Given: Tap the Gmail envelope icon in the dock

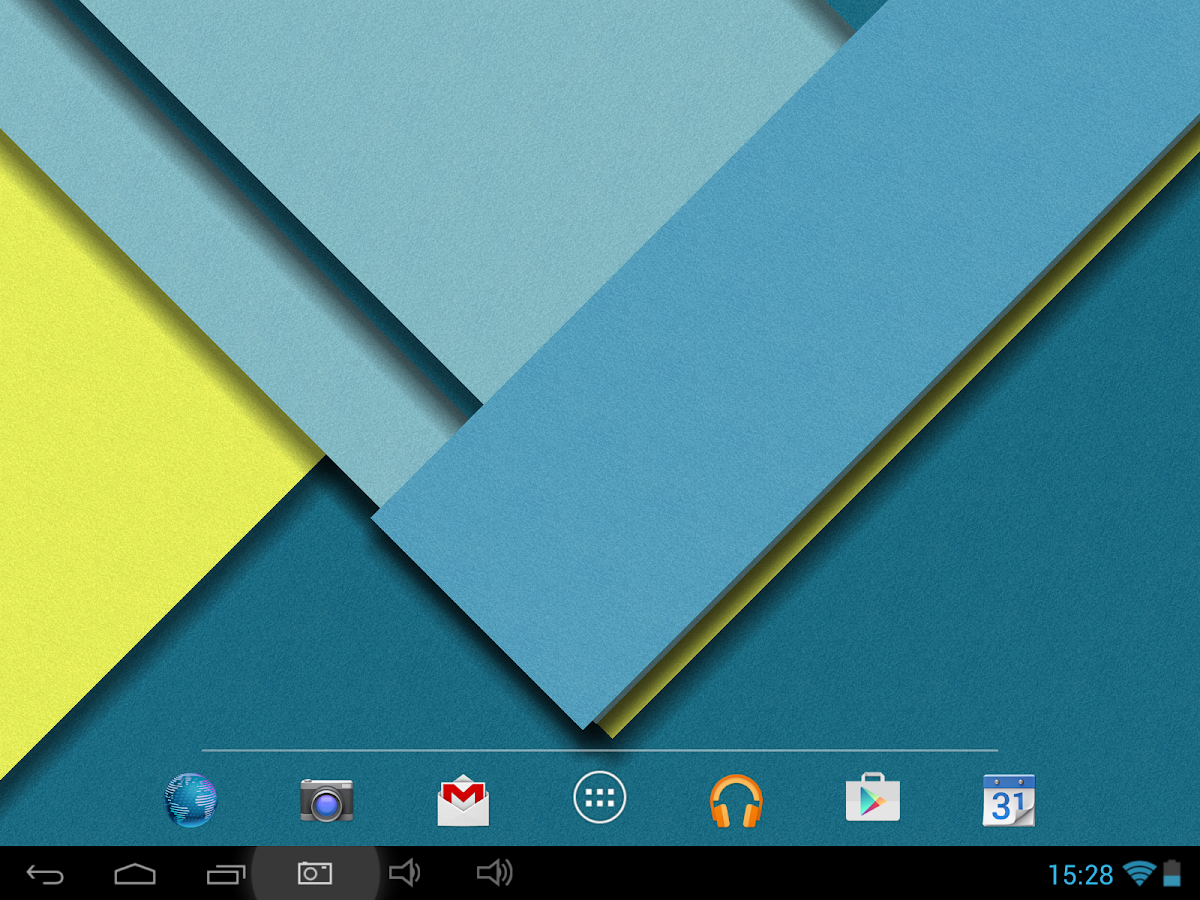Looking at the screenshot, I should [x=462, y=798].
